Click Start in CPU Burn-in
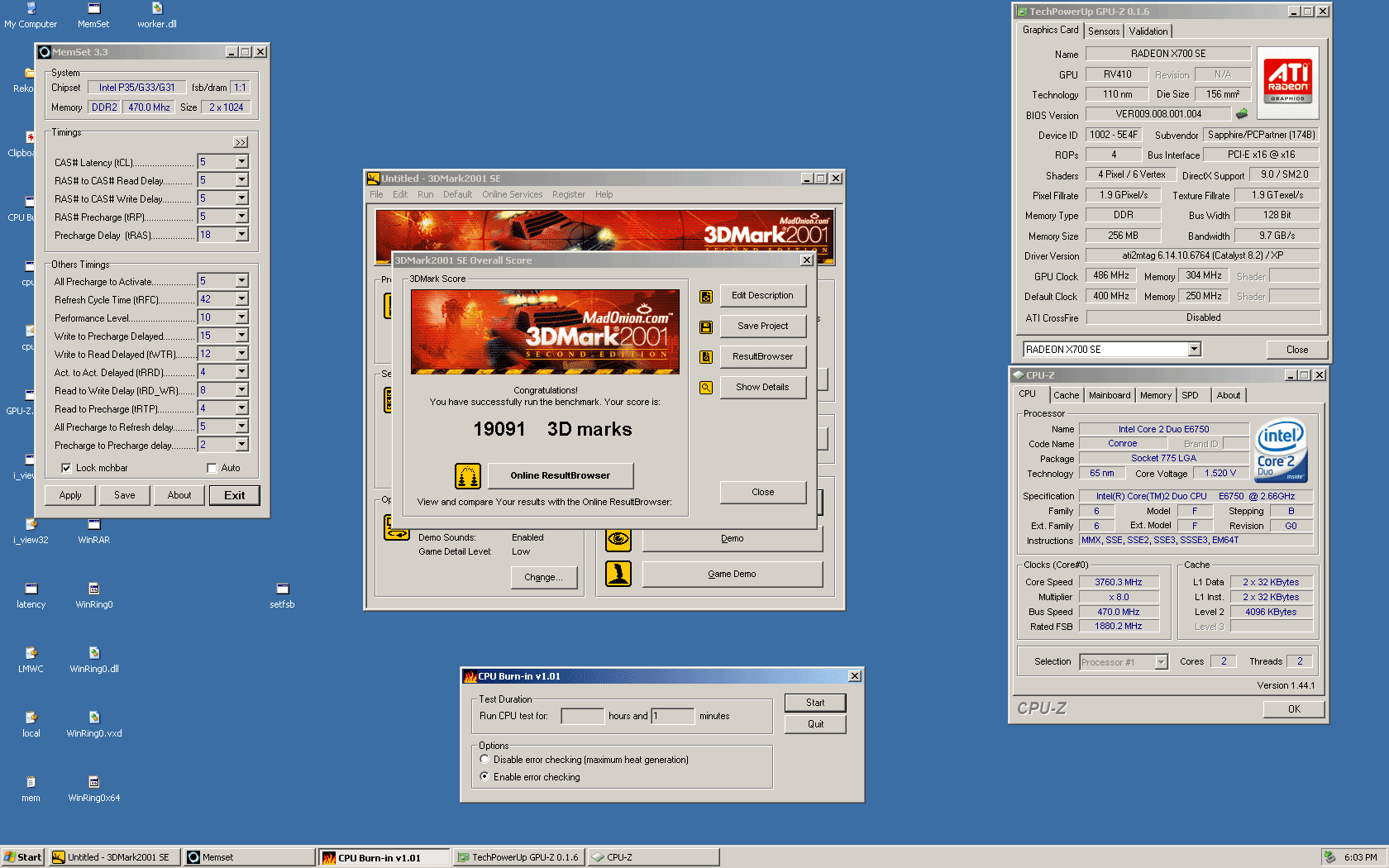1389x868 pixels. tap(815, 703)
